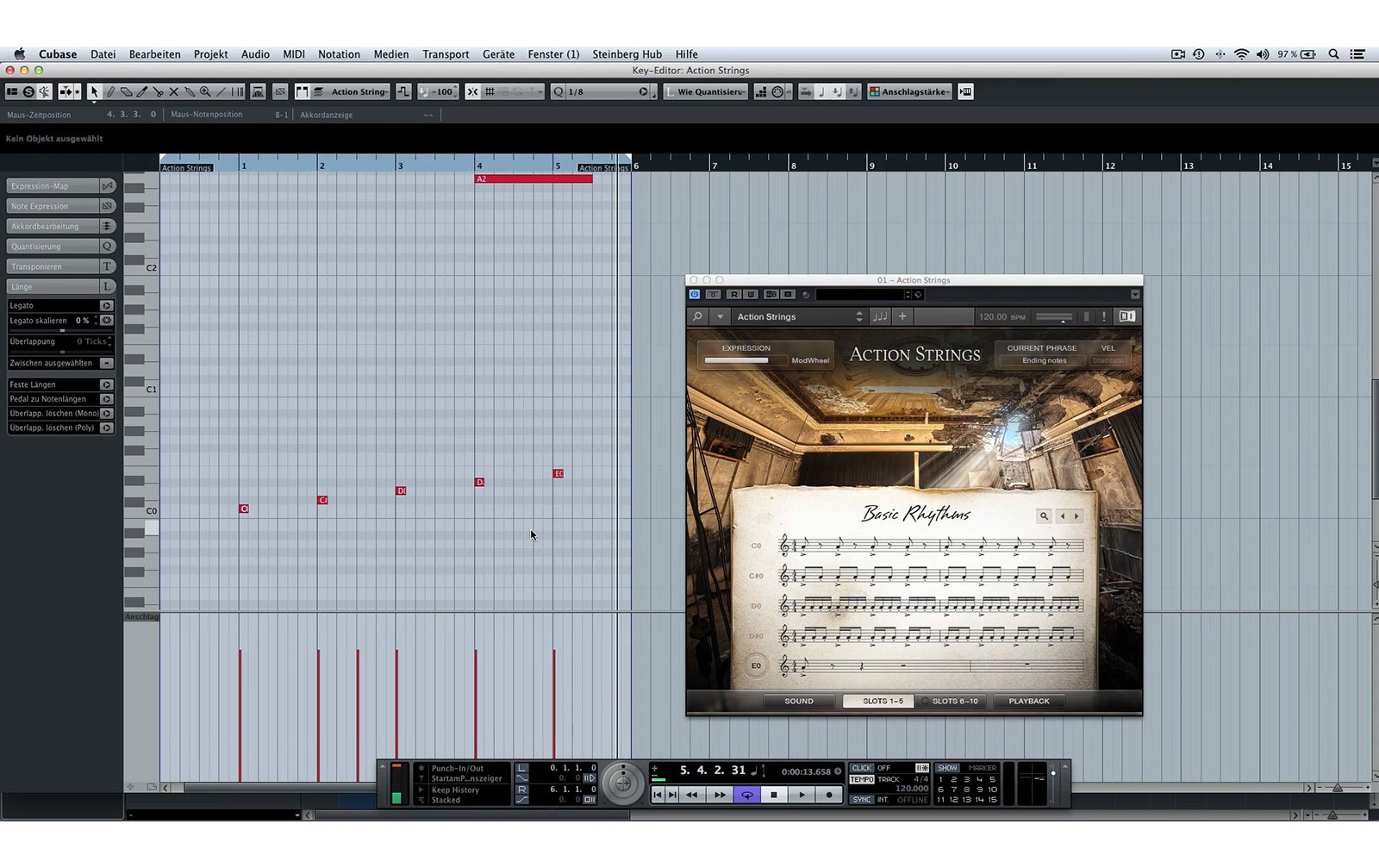The height and width of the screenshot is (868, 1379).
Task: Select the Split scissors tool
Action: point(158,91)
